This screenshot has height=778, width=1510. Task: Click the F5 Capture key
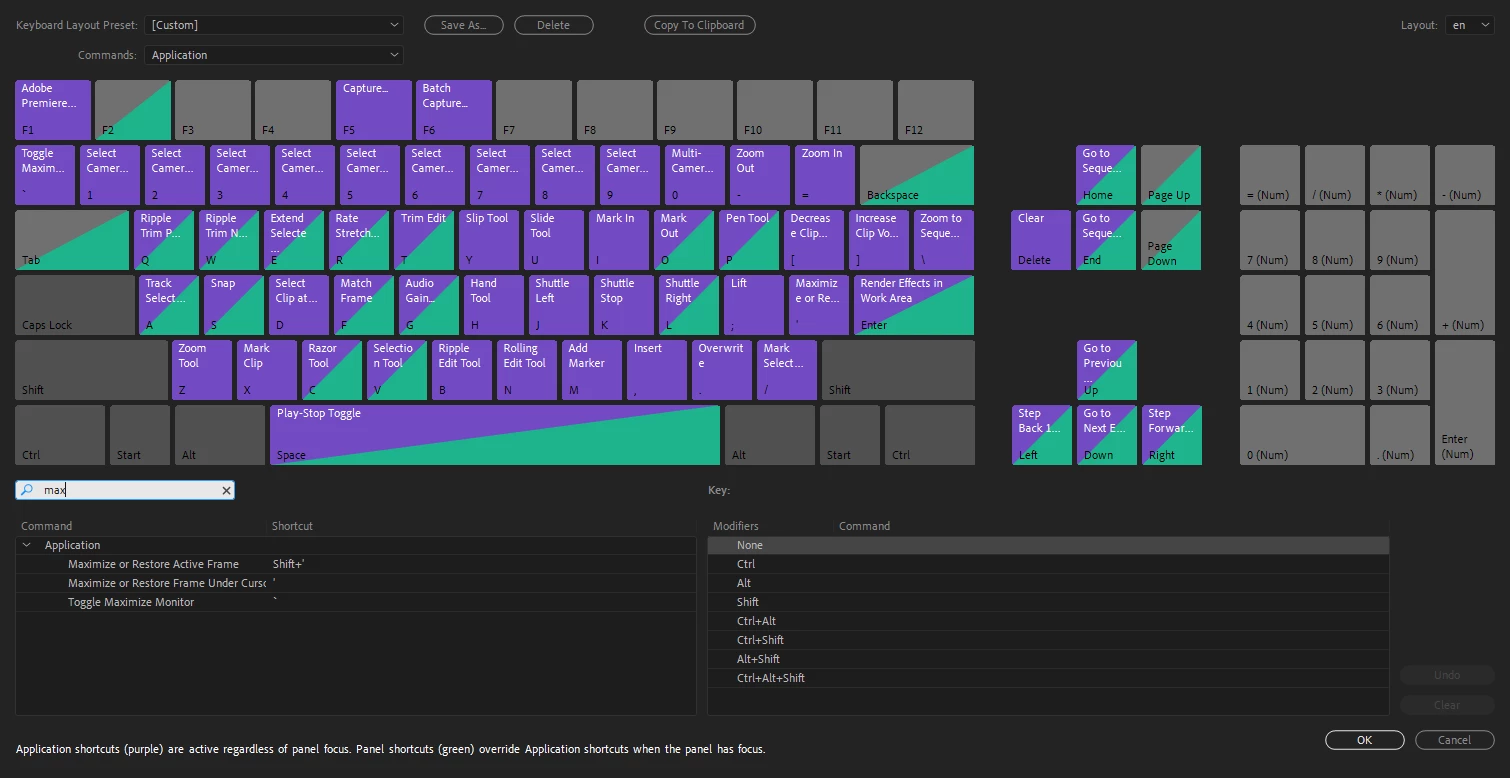coord(374,110)
